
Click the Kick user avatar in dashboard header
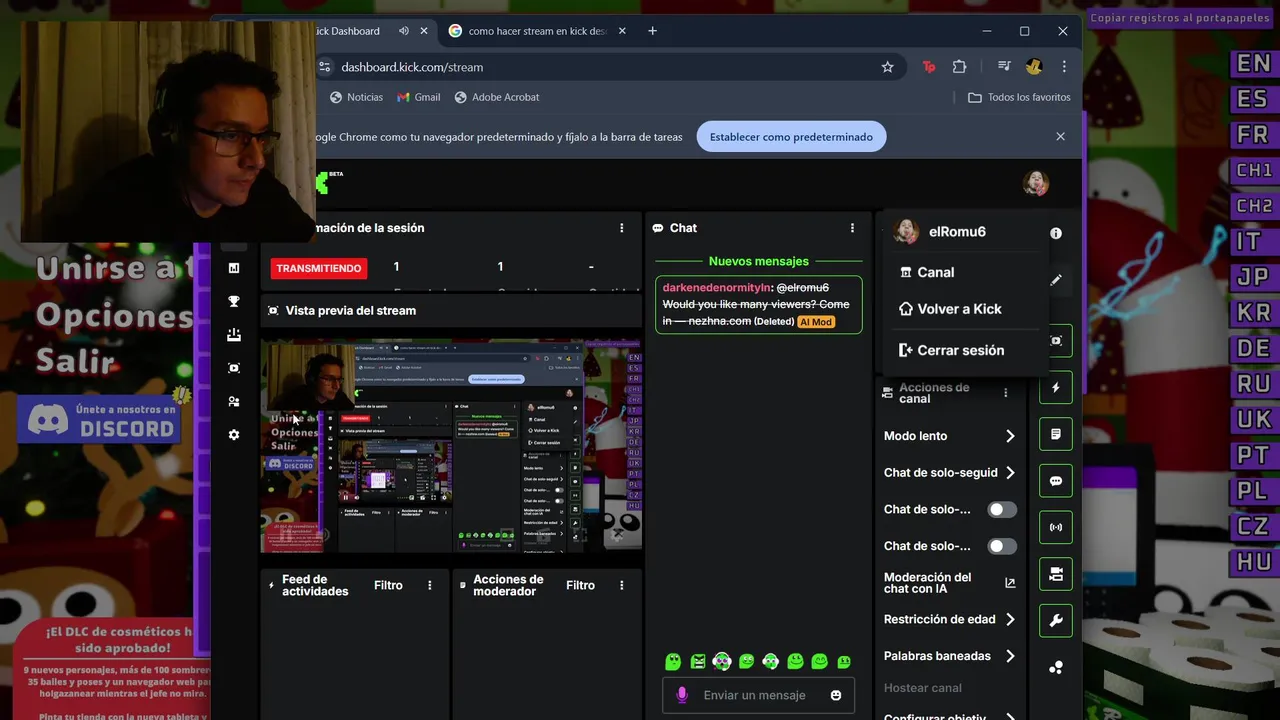(x=1035, y=183)
